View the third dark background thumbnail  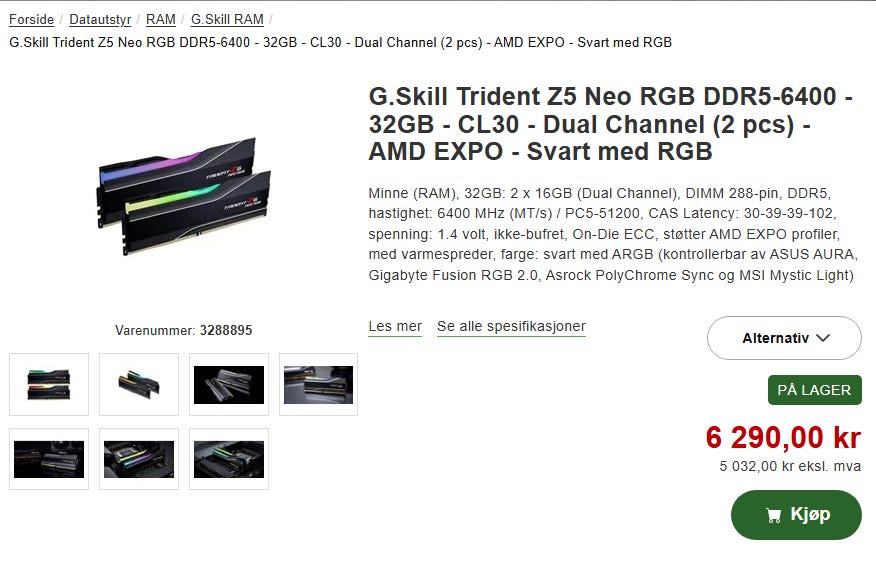pos(229,384)
